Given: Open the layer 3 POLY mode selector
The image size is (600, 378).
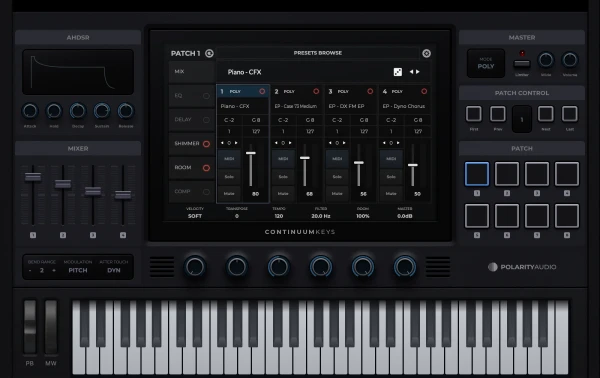Looking at the screenshot, I should pos(343,92).
